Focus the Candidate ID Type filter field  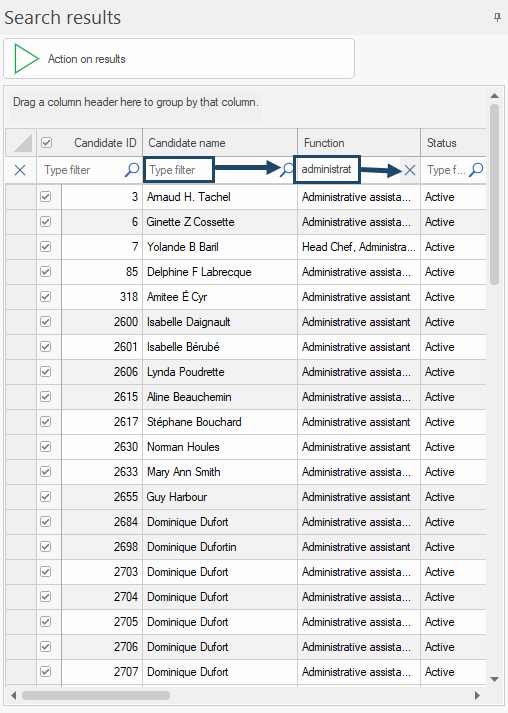click(x=81, y=170)
